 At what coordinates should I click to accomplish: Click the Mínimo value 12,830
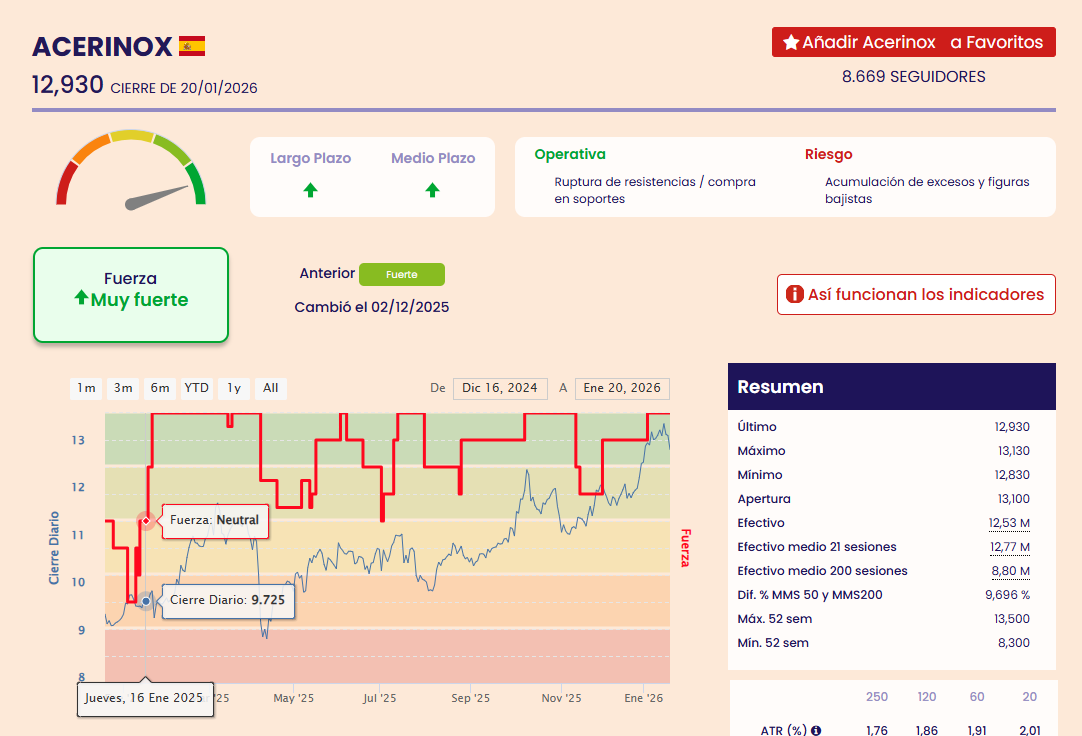(1012, 475)
